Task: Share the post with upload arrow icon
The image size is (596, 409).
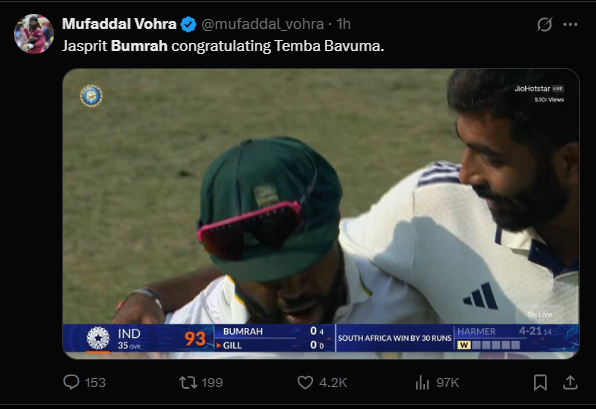Action: [x=570, y=382]
